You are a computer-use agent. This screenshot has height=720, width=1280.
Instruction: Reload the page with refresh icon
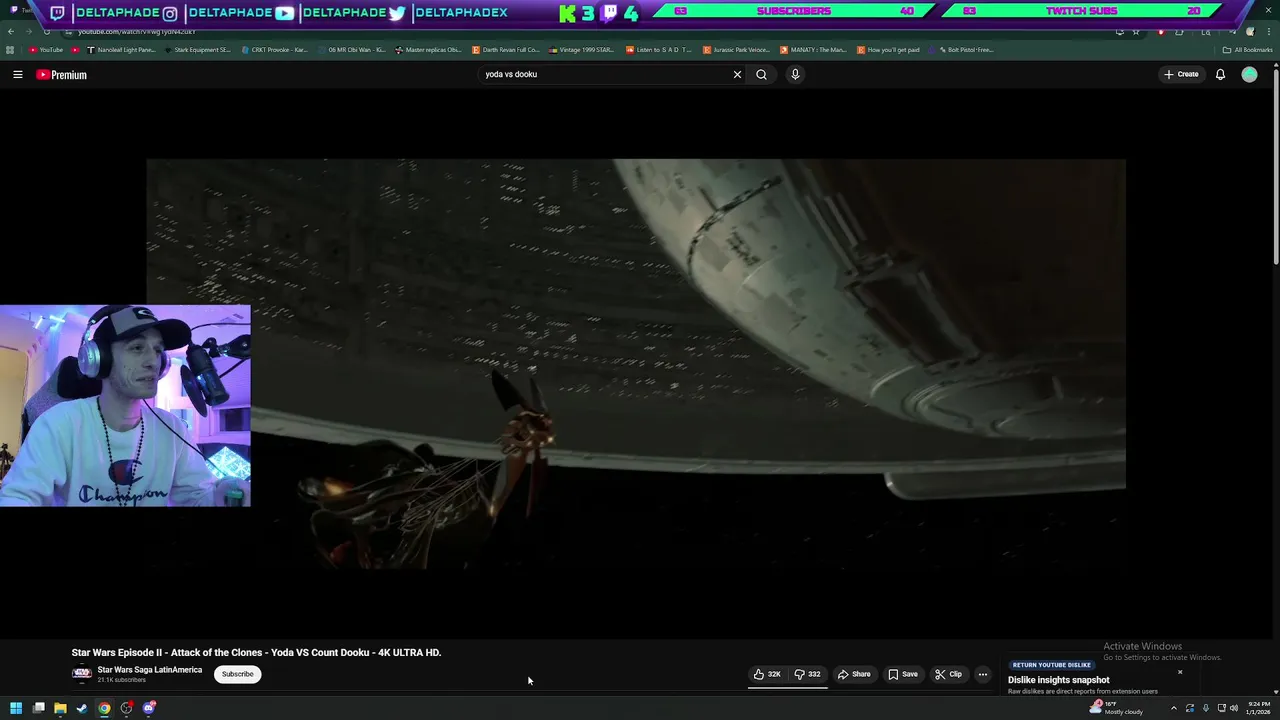click(46, 32)
